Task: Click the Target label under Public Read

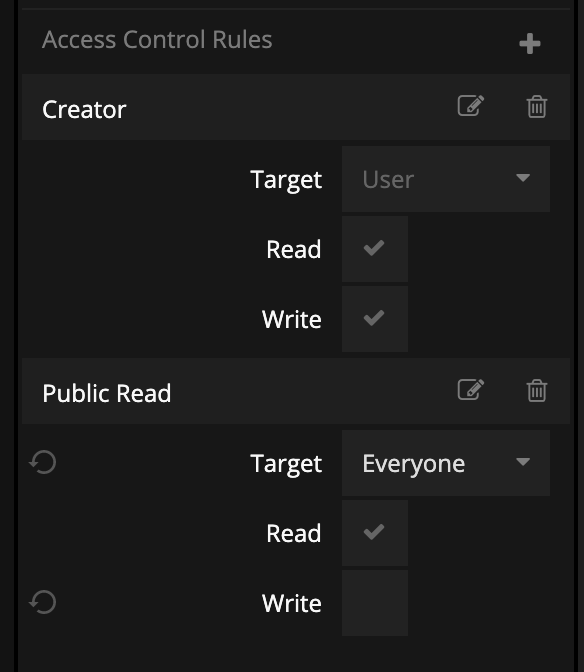Action: coord(286,464)
